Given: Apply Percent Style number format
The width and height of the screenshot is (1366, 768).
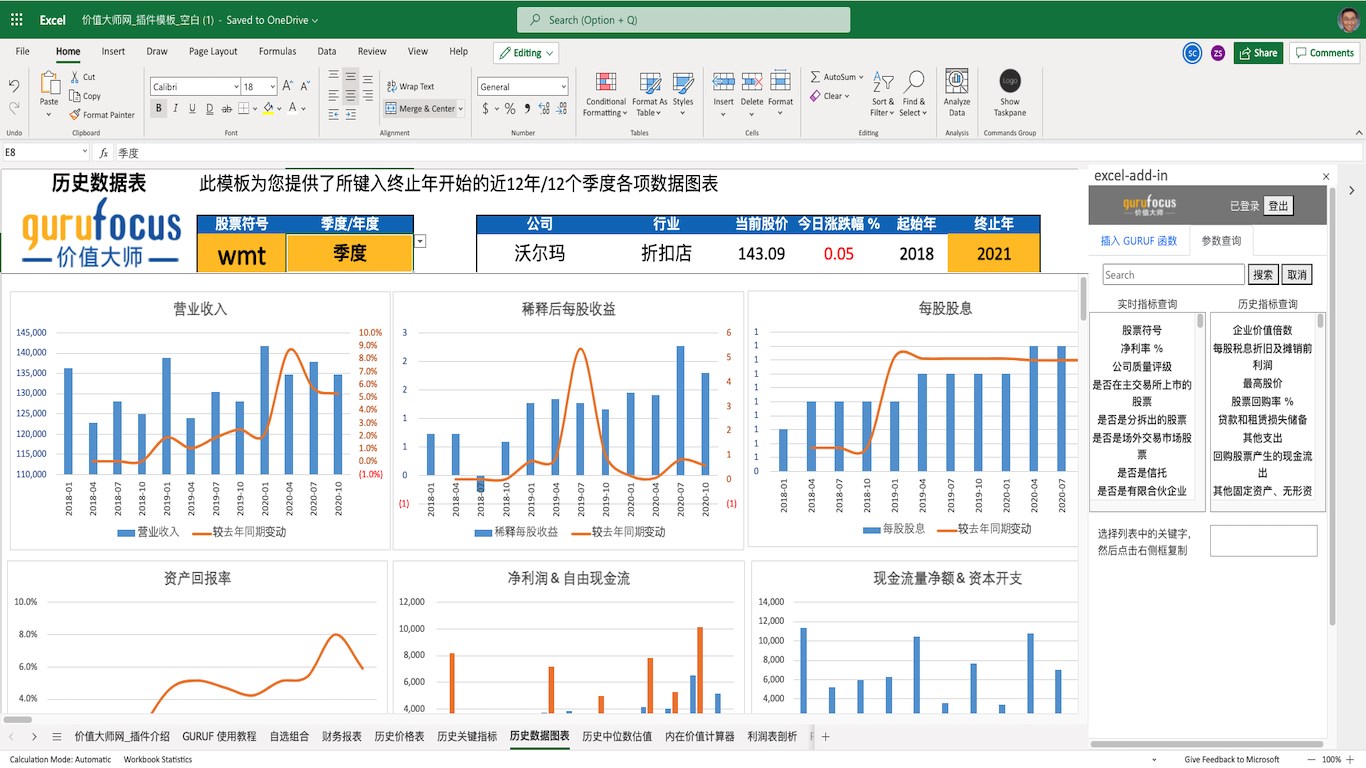Looking at the screenshot, I should [510, 108].
